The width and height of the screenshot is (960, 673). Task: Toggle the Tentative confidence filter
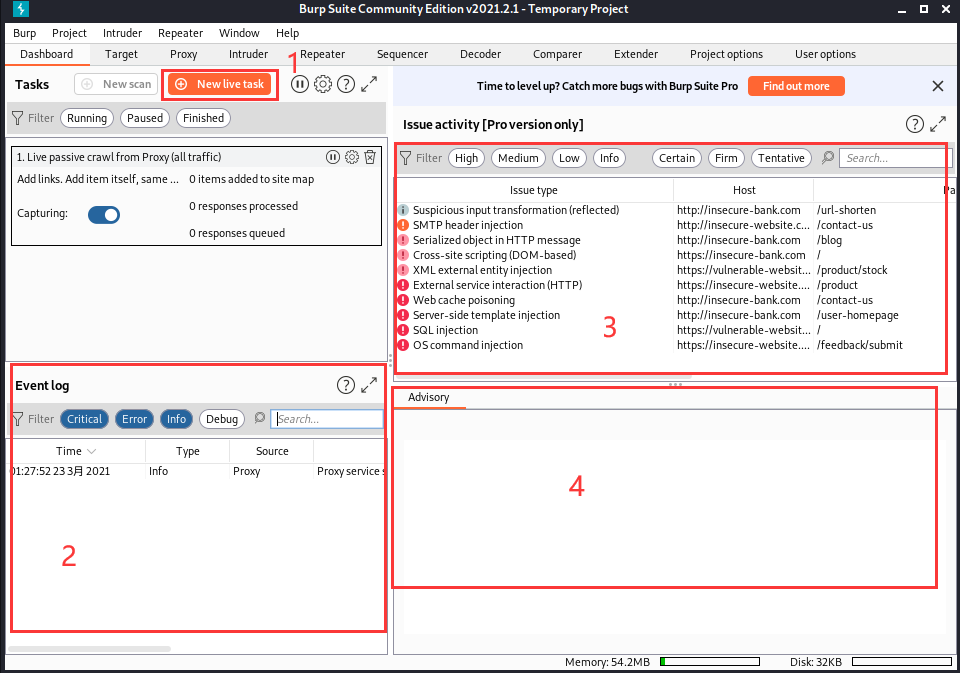click(781, 158)
